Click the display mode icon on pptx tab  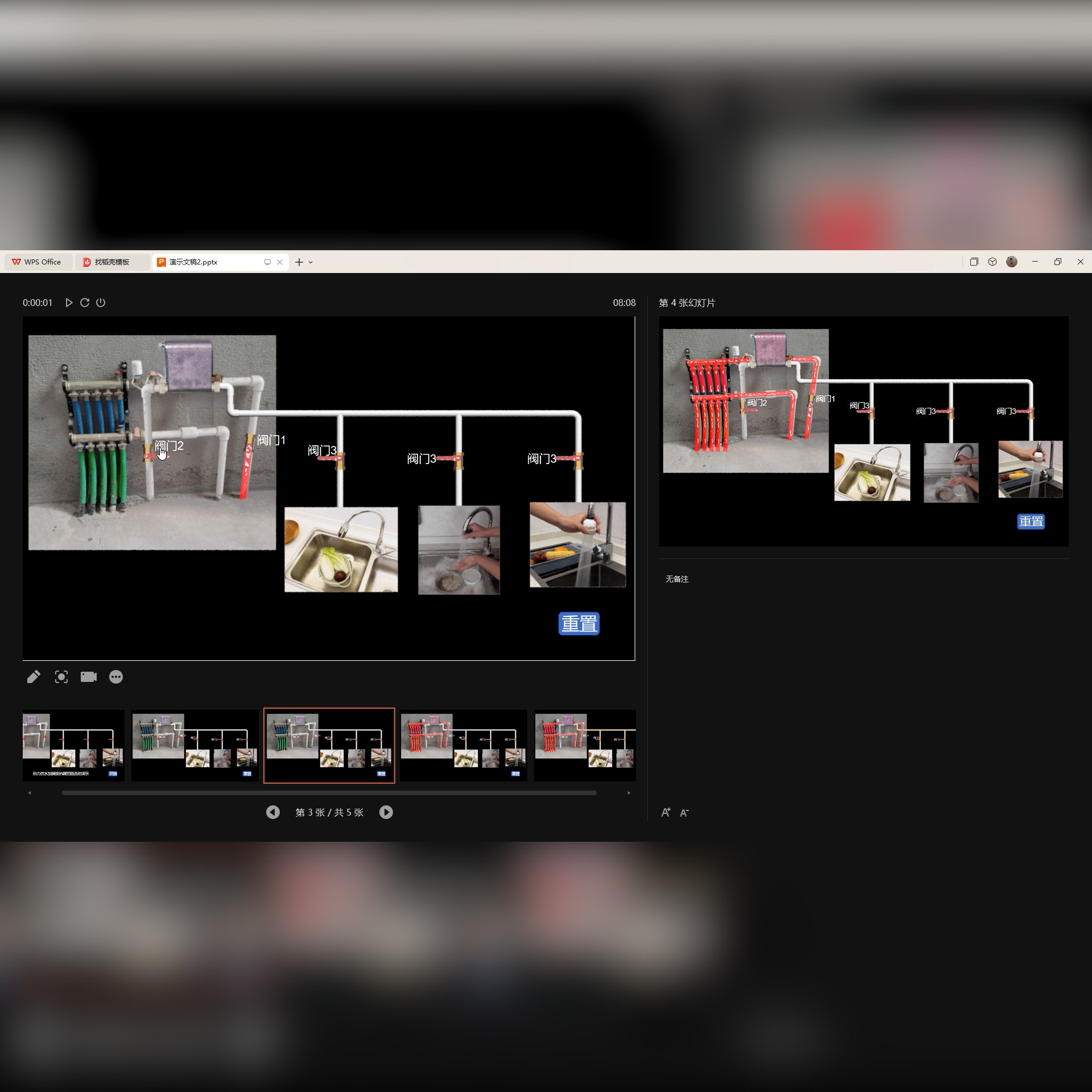[267, 262]
